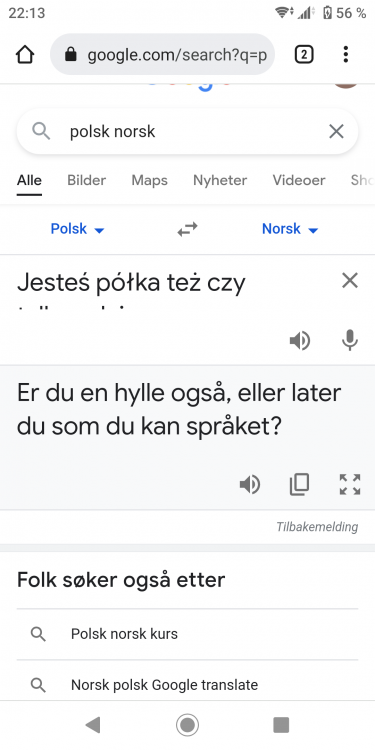Viewport: 375px width, 750px height.
Task: Click the Tilbakemelding feedback link
Action: [317, 527]
